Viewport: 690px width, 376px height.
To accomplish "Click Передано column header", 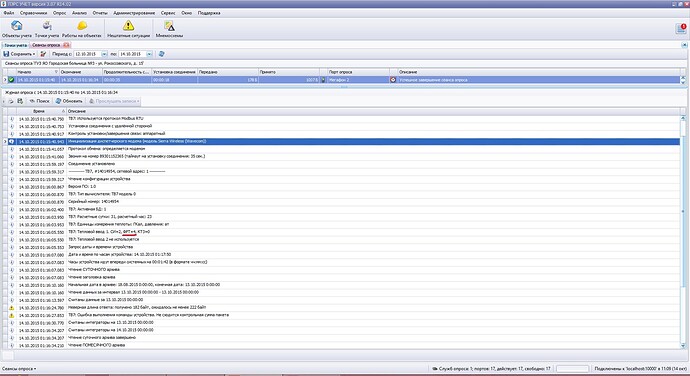I will point(228,72).
